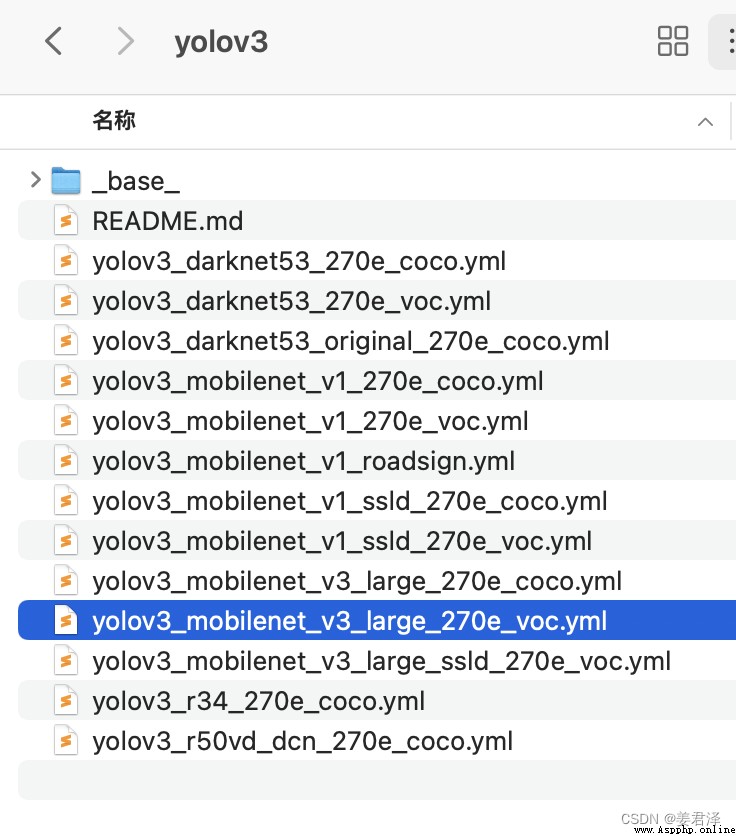Select yolov3_mobilenet_v3_large_ssld_270e_voc.yml
Viewport: 736px width, 836px height.
click(x=377, y=660)
